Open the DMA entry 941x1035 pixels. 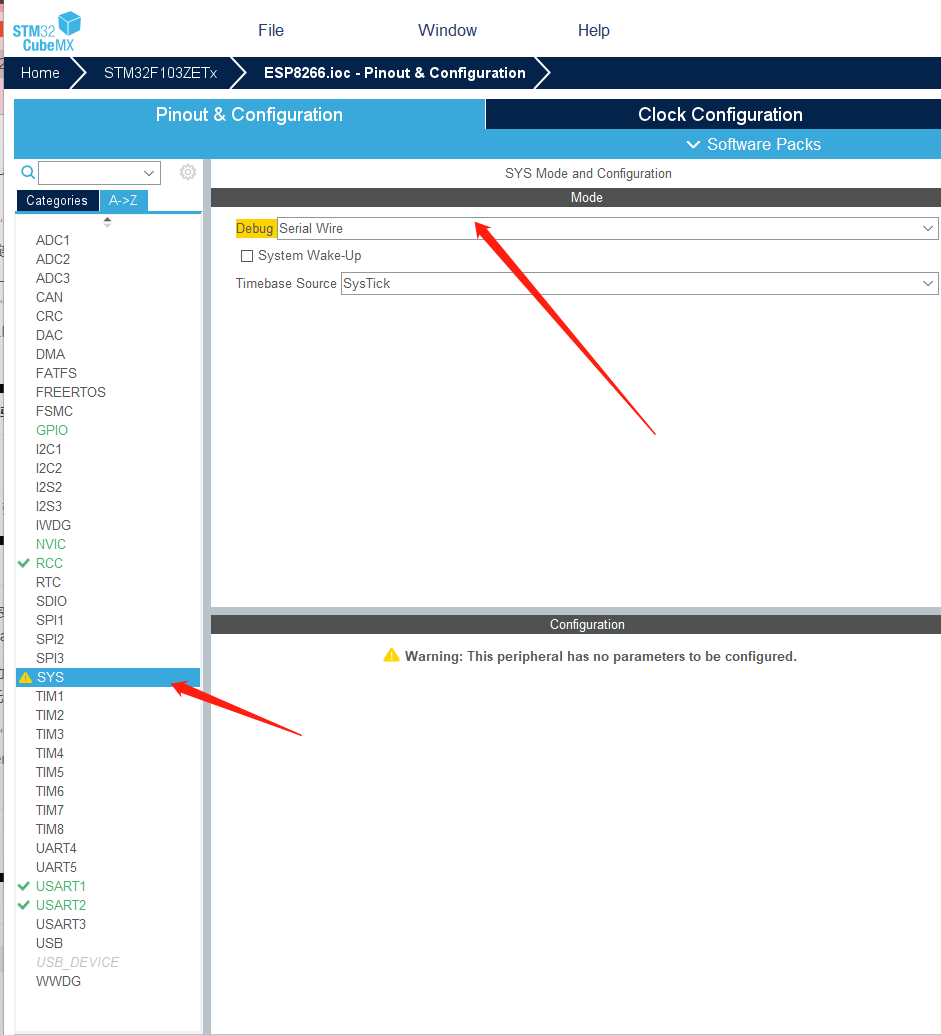[50, 354]
